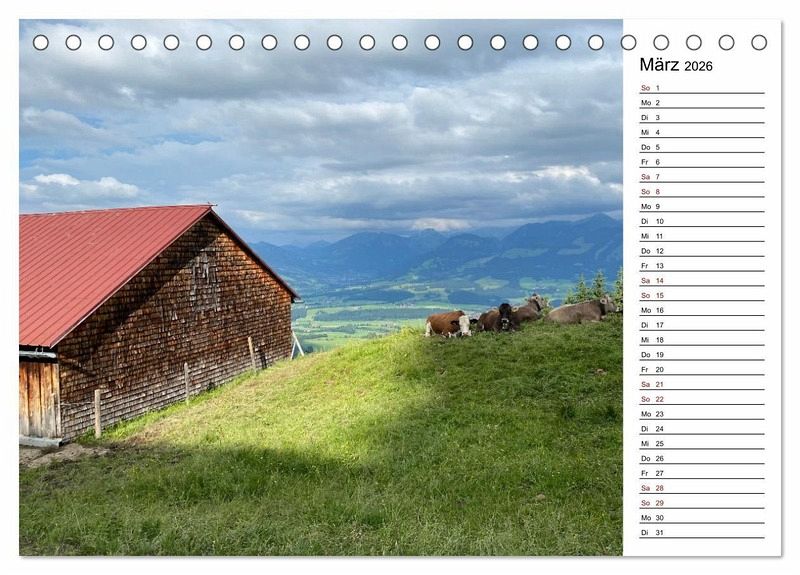Select the Fr 20 date row
800x575 pixels.
[702, 369]
